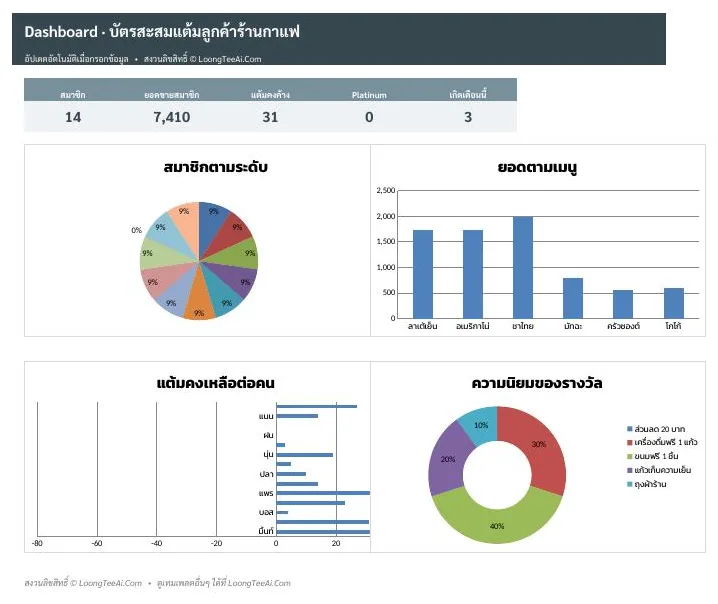This screenshot has height=604, width=718.
Task: Click the สมาชิก value 14
Action: [73, 117]
